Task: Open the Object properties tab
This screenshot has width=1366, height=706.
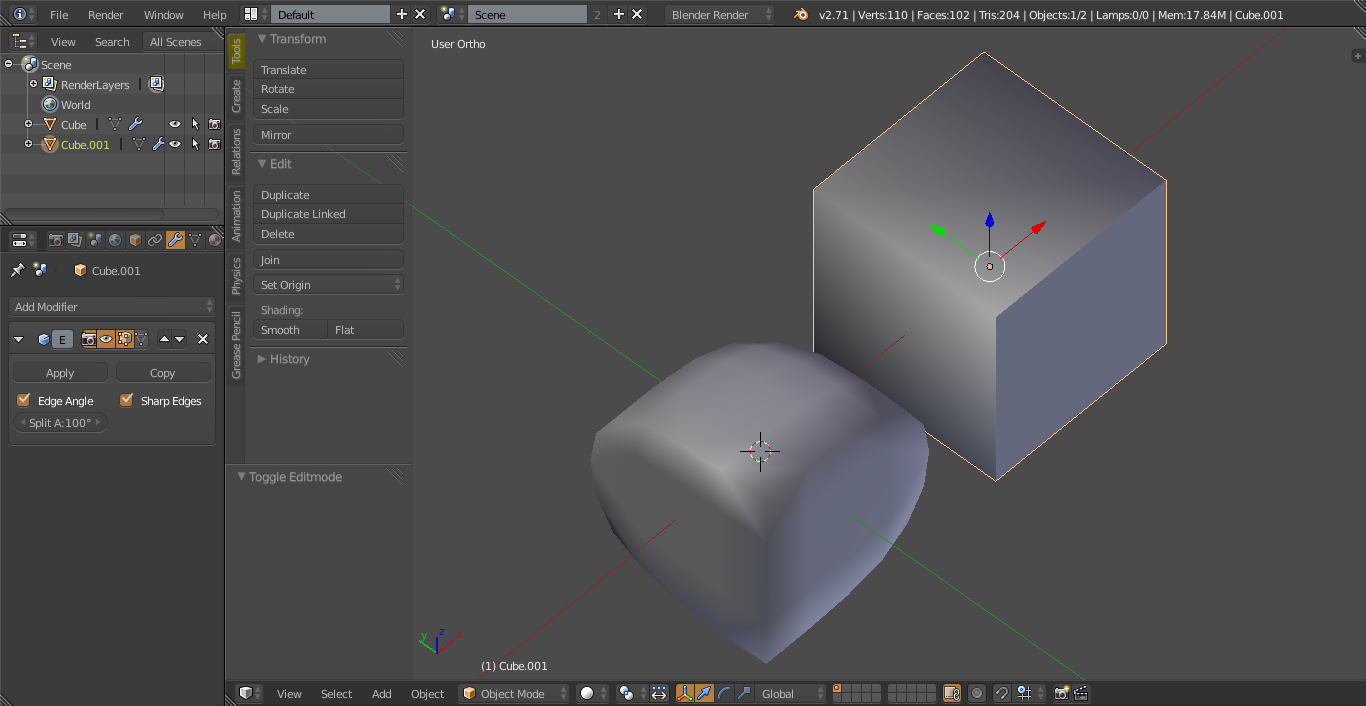Action: click(135, 240)
